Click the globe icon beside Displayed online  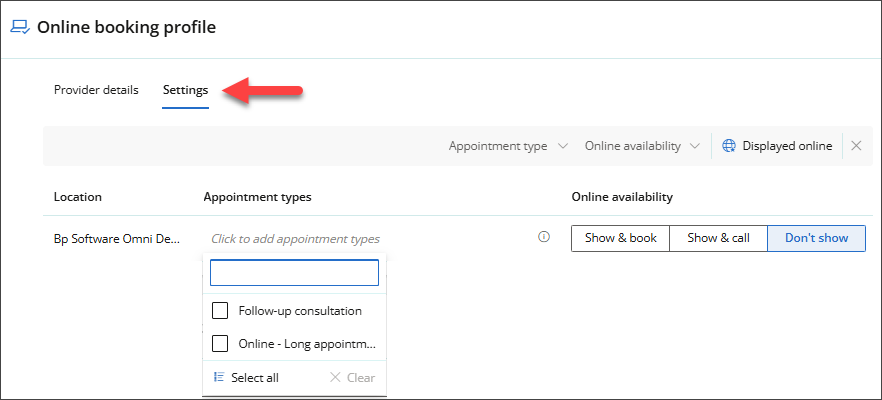728,146
